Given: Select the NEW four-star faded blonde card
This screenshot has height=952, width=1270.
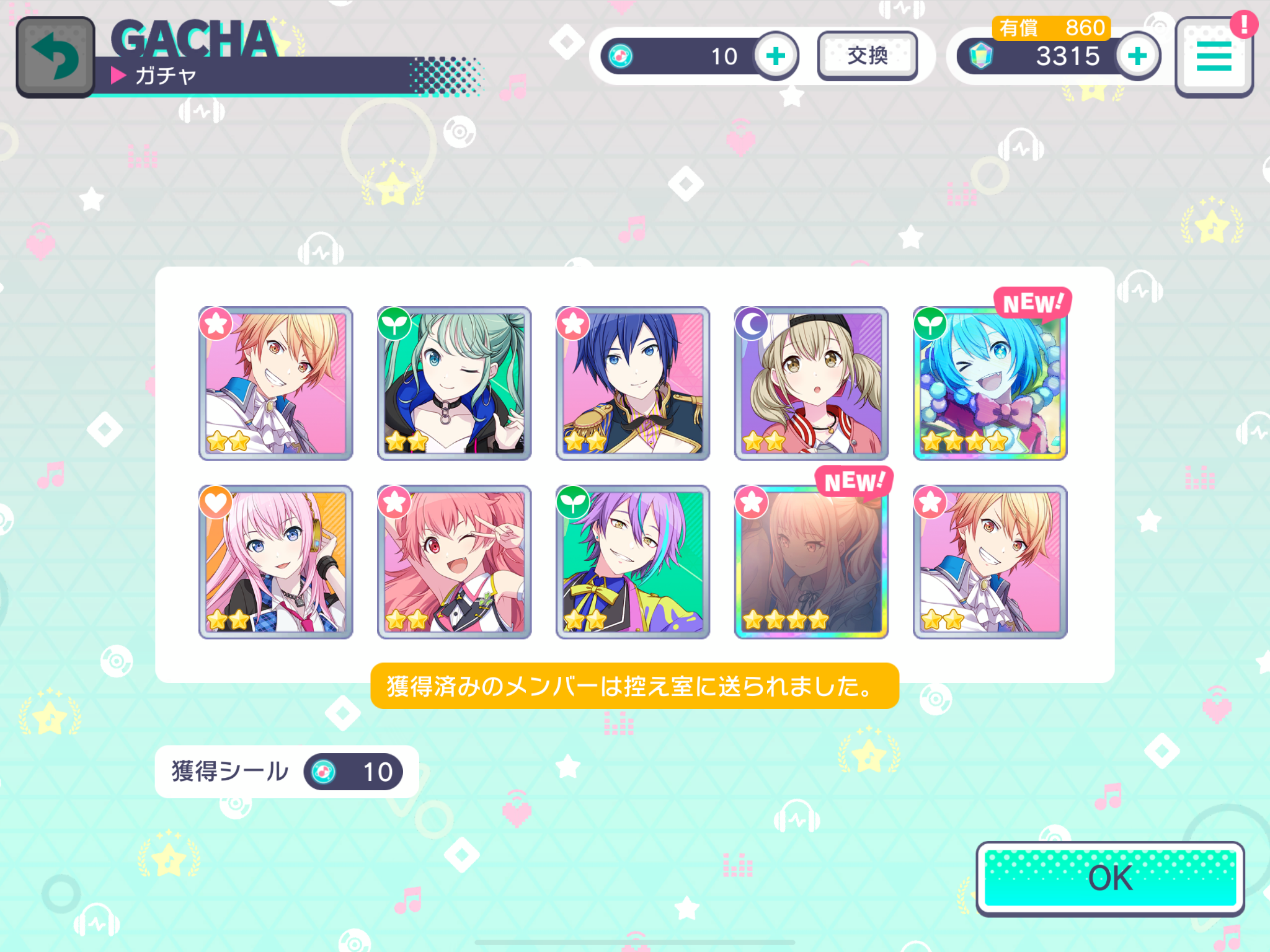Looking at the screenshot, I should 811,562.
